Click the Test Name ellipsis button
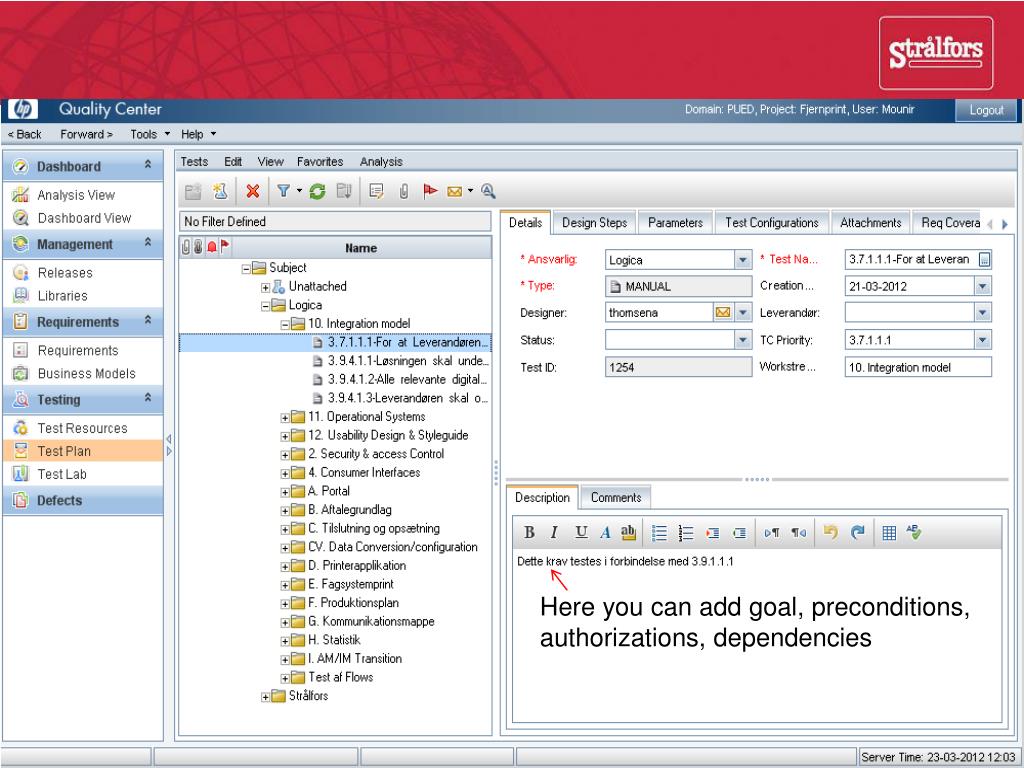The image size is (1024, 768). pyautogui.click(x=984, y=260)
